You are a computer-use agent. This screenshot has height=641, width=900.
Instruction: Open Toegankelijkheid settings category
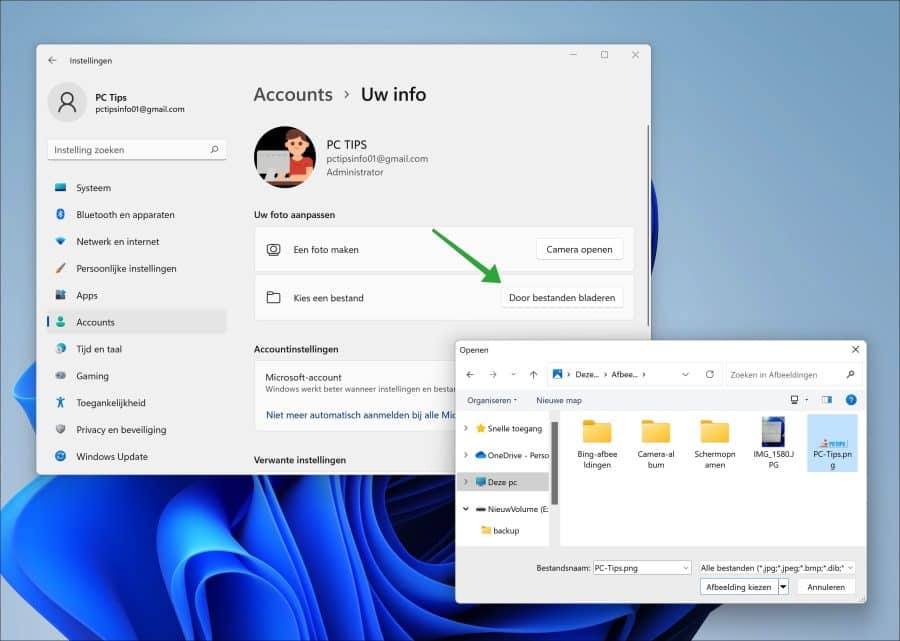pyautogui.click(x=137, y=403)
